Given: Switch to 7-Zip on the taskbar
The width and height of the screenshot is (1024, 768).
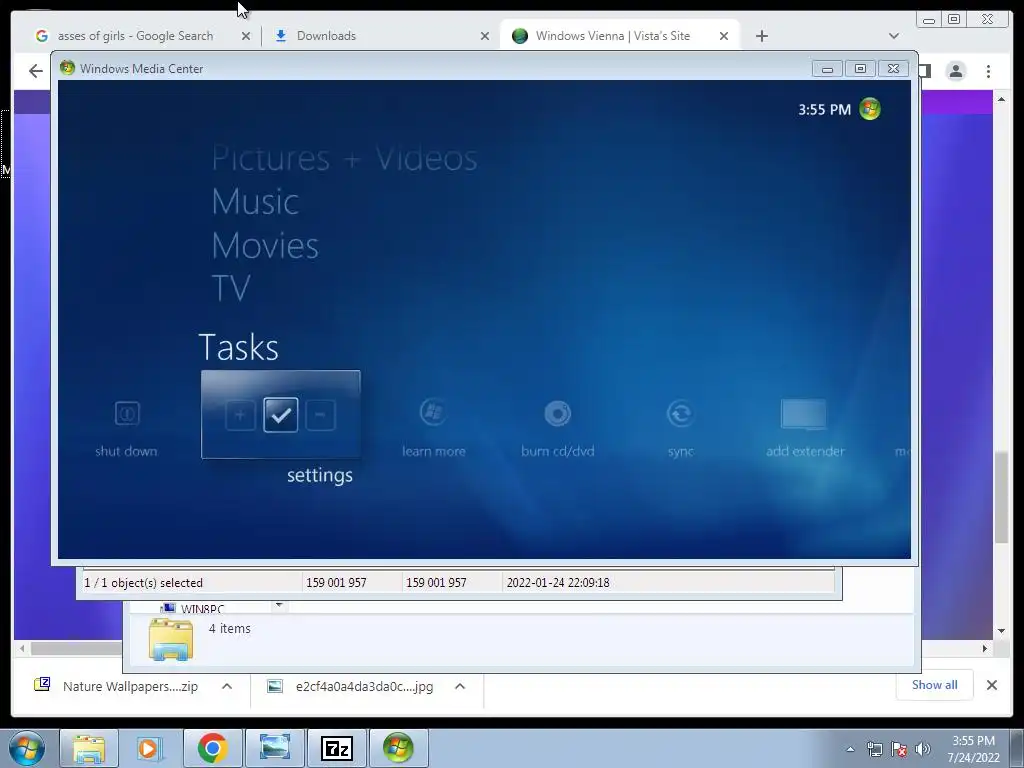Looking at the screenshot, I should point(337,748).
